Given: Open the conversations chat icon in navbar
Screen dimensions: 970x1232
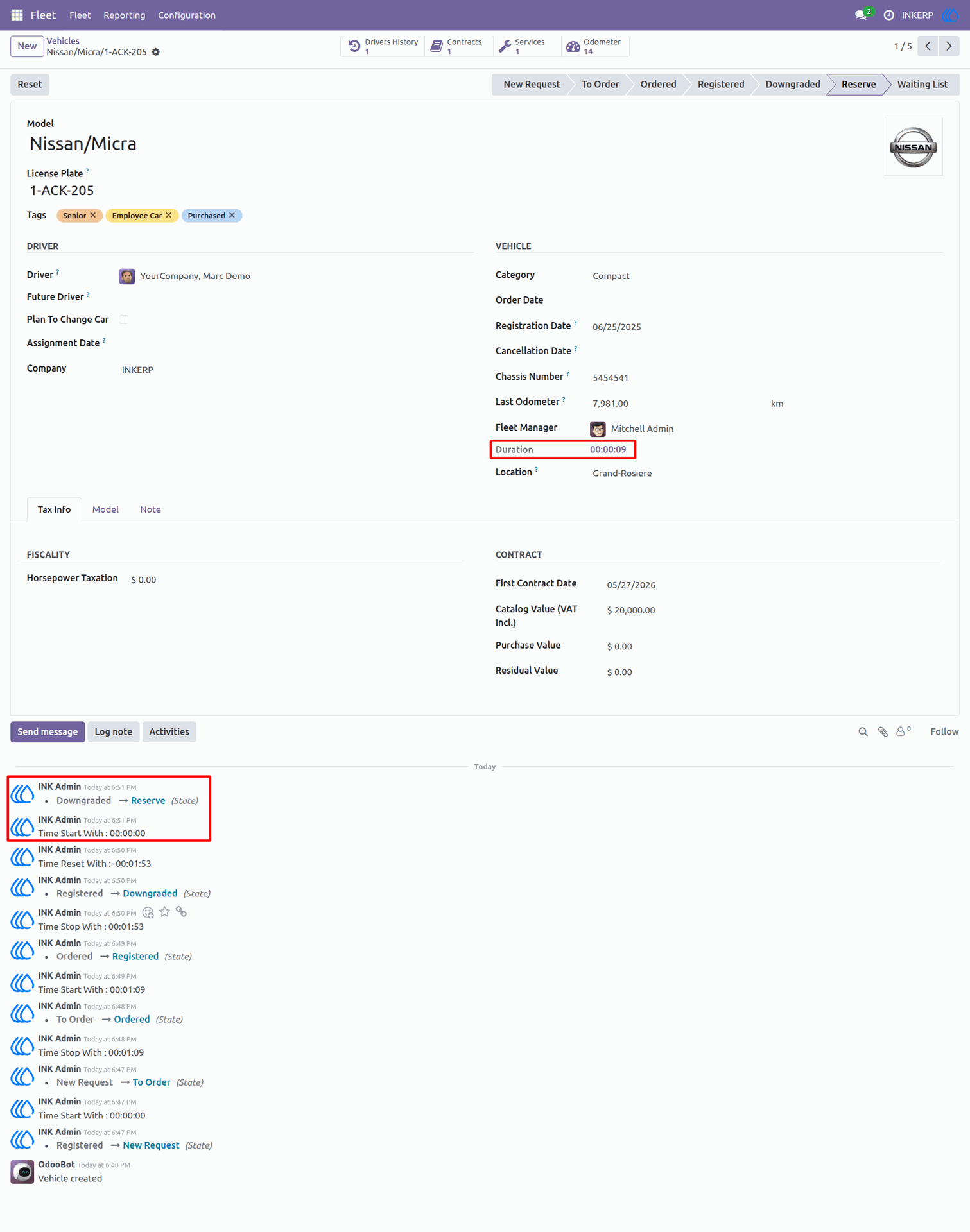Looking at the screenshot, I should pos(862,15).
